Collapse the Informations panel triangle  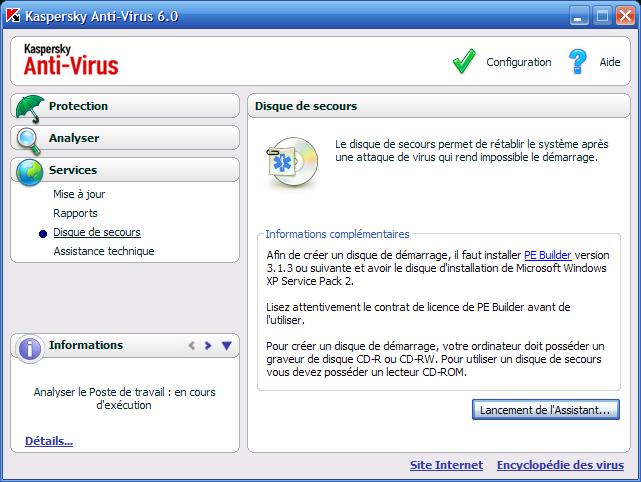[x=226, y=345]
